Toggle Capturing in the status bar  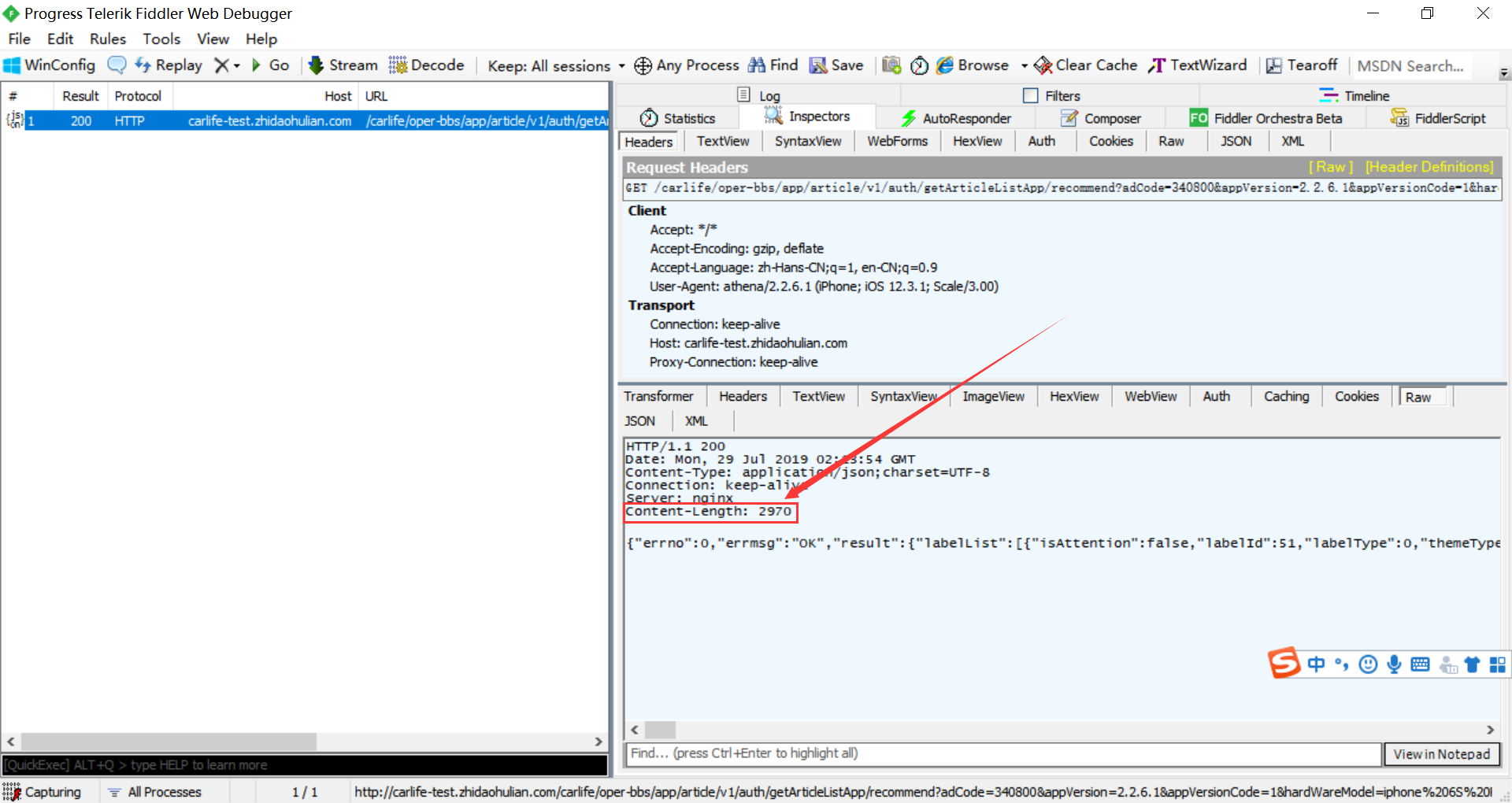point(42,792)
